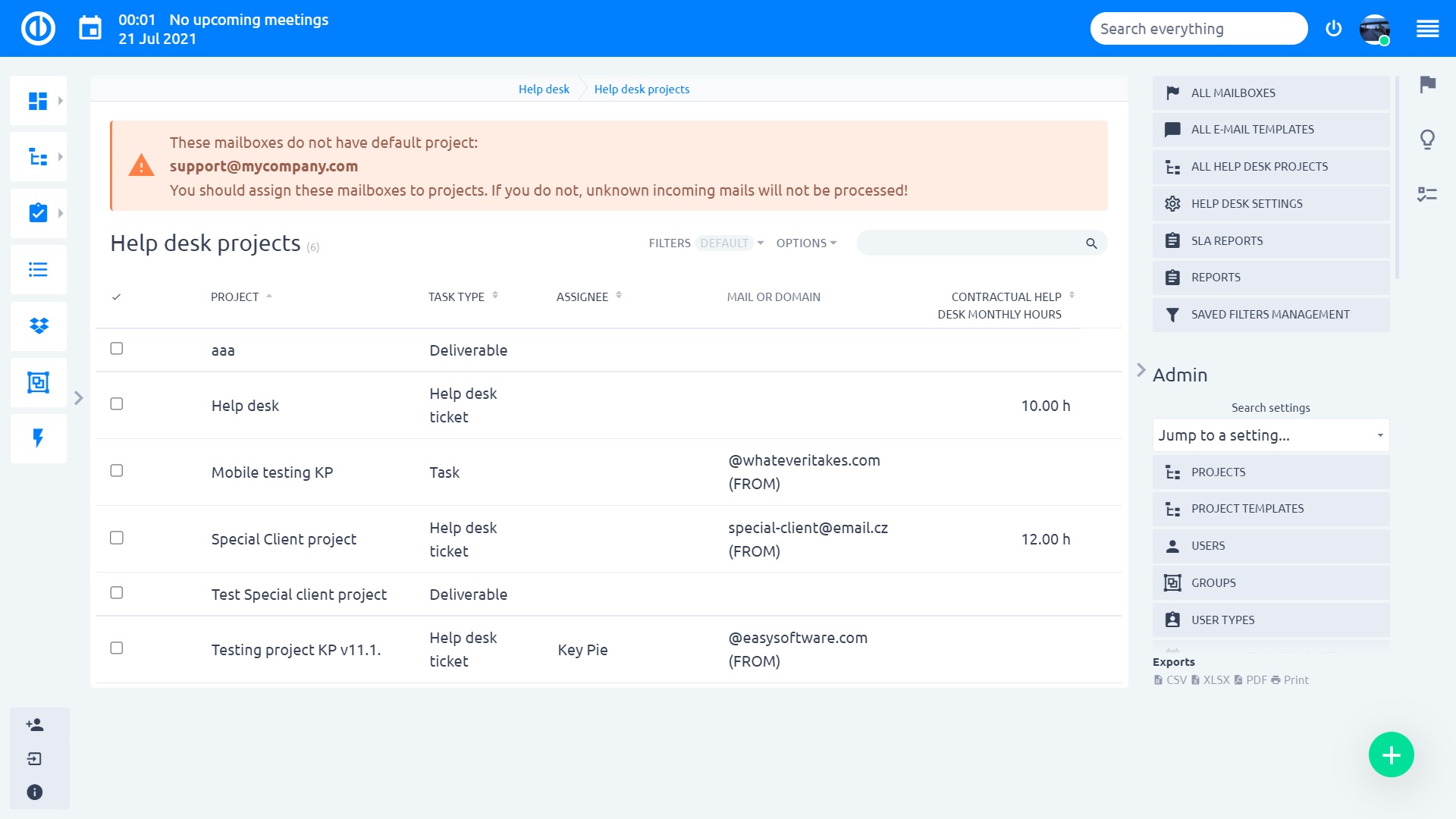Image resolution: width=1456 pixels, height=819 pixels.
Task: Click the power icon in header
Action: [x=1333, y=29]
